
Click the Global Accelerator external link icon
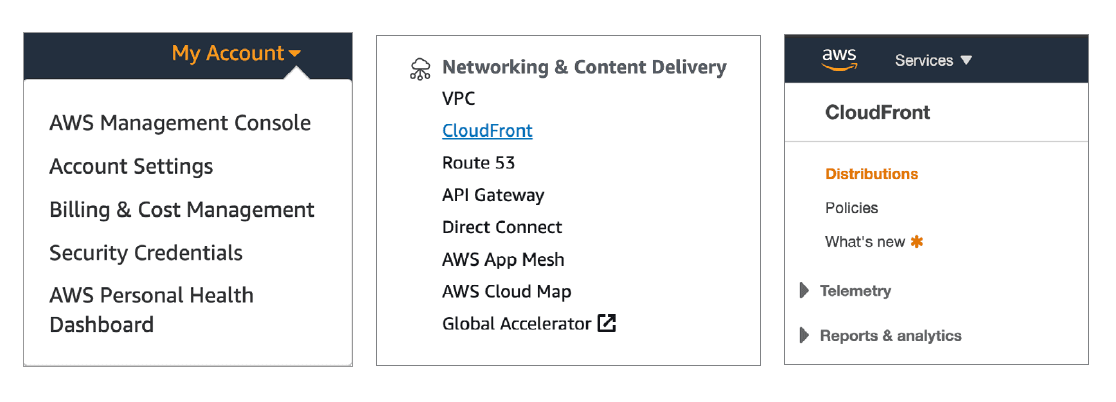click(607, 324)
